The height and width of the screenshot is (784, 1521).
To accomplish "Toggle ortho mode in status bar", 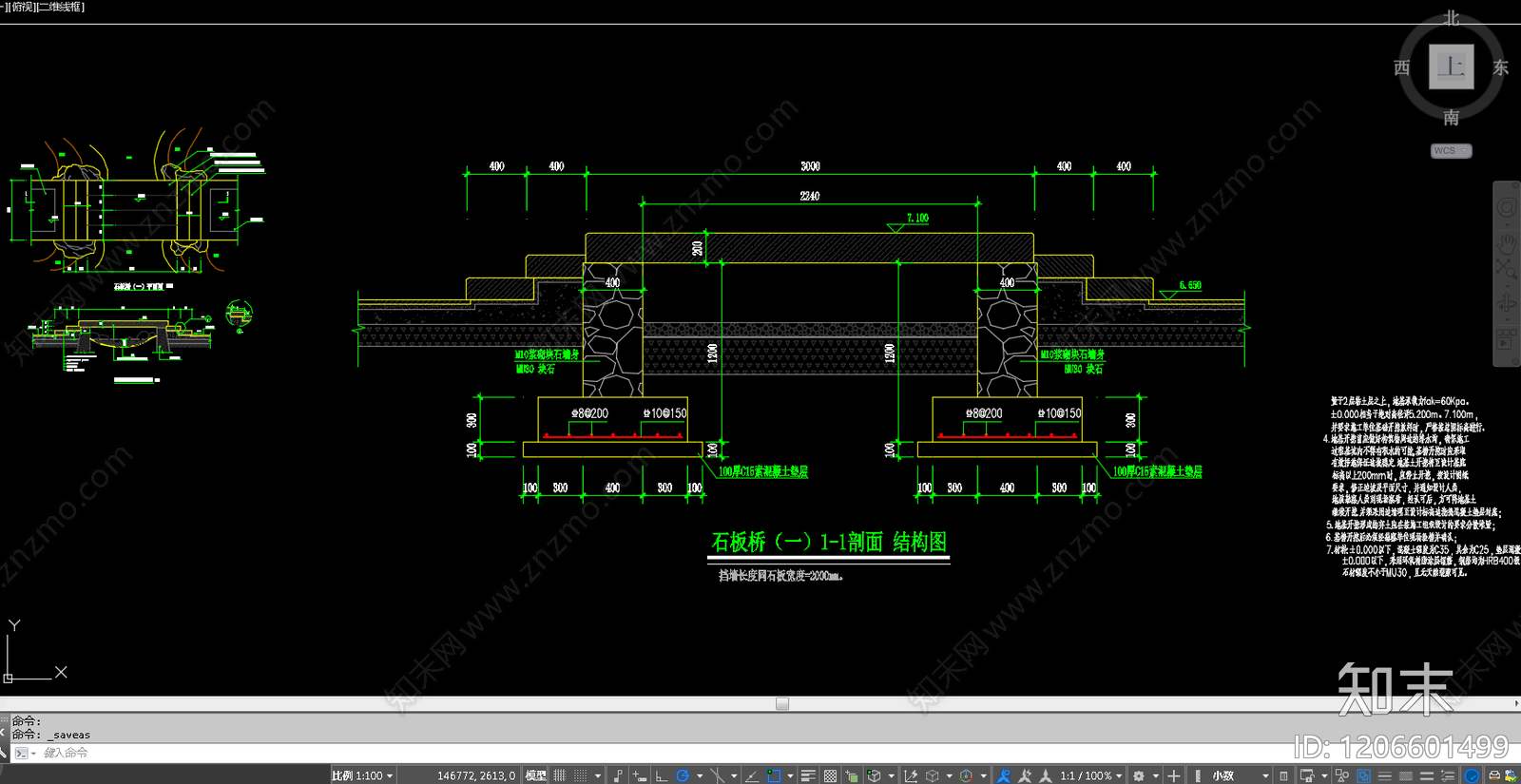I will (x=662, y=775).
